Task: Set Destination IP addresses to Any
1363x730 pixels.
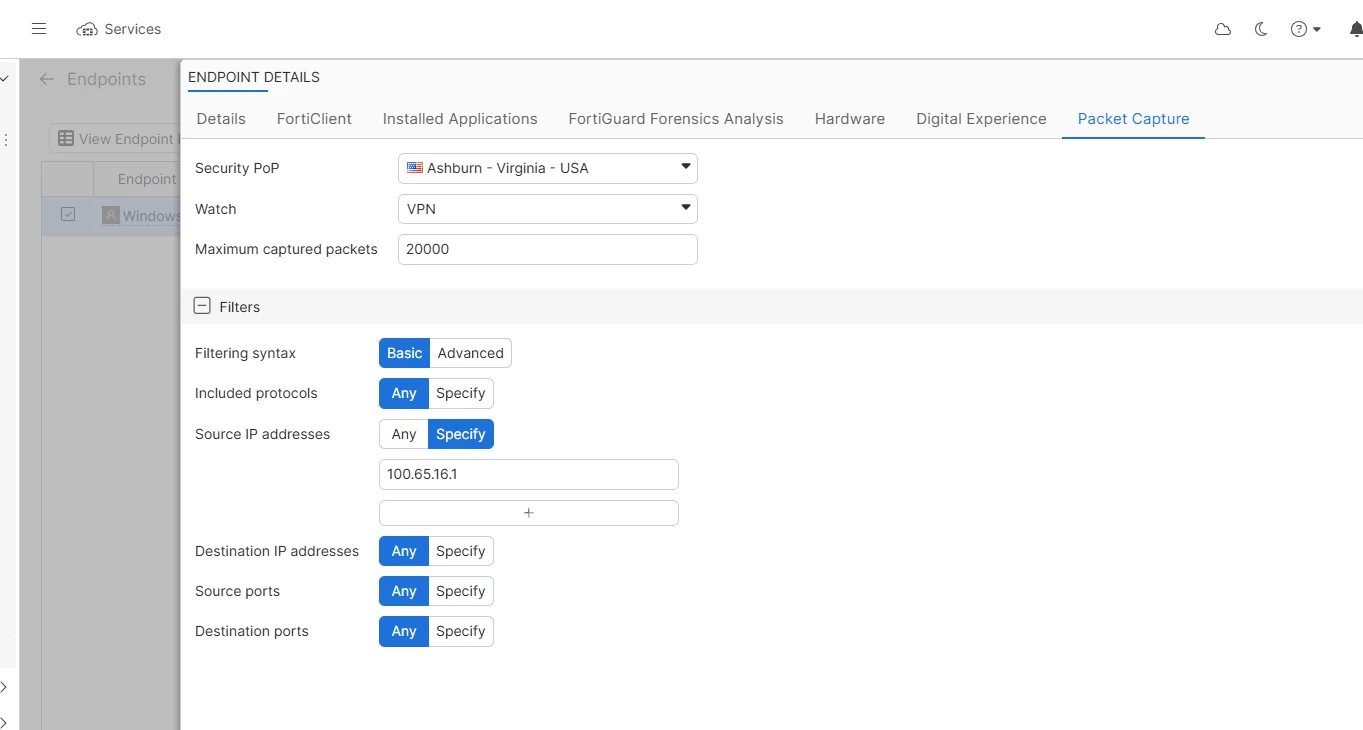Action: (x=404, y=551)
